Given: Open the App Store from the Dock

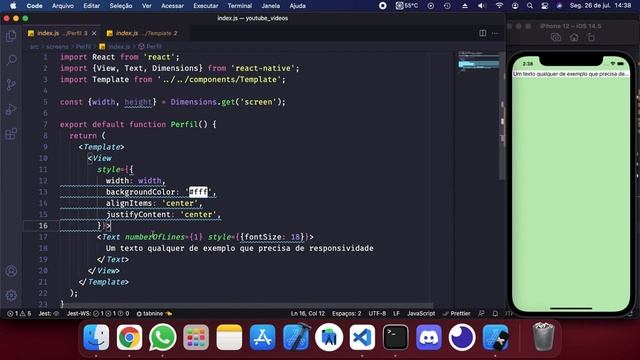Looking at the screenshot, I should 262,338.
